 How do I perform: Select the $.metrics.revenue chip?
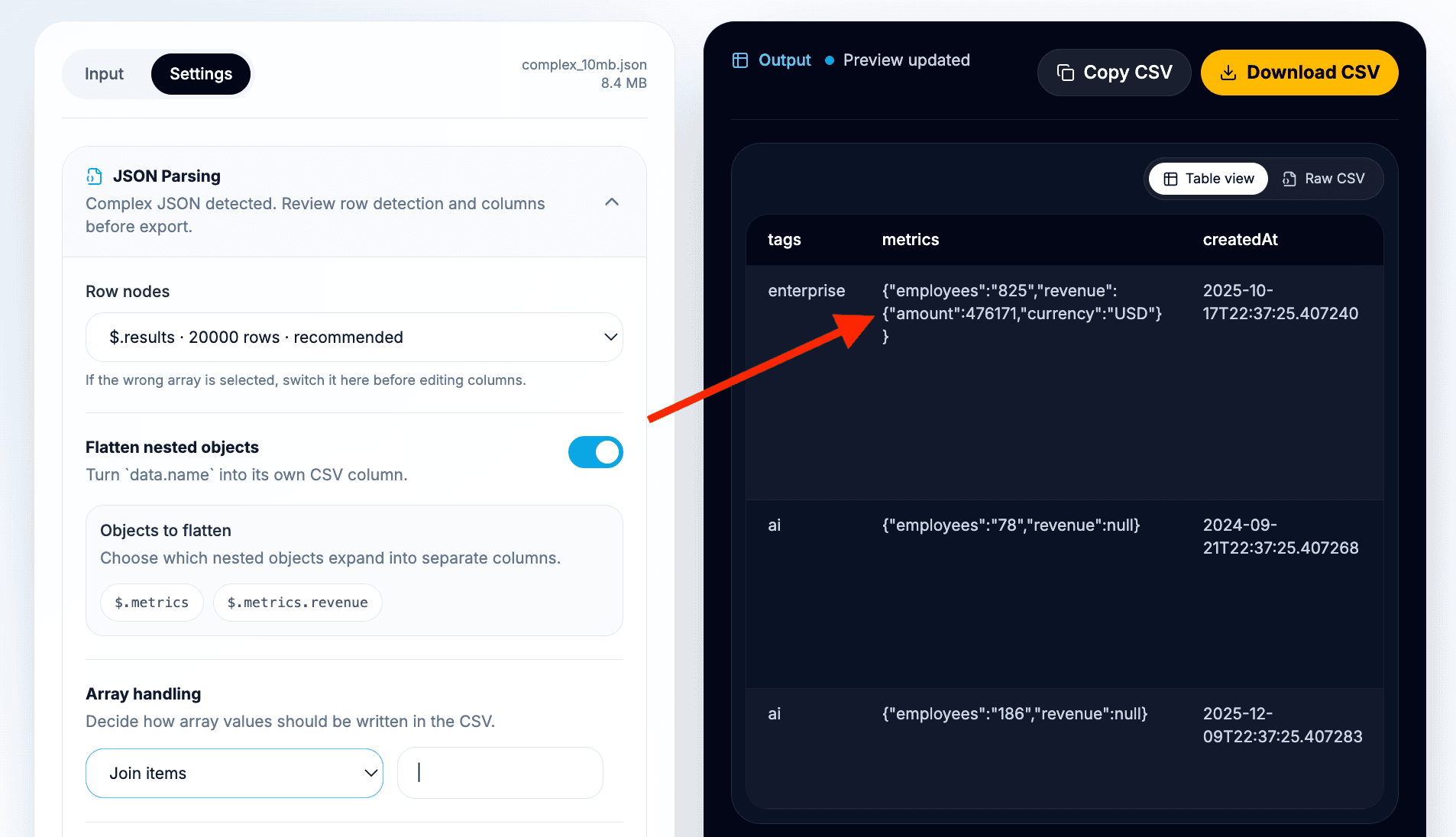point(298,603)
